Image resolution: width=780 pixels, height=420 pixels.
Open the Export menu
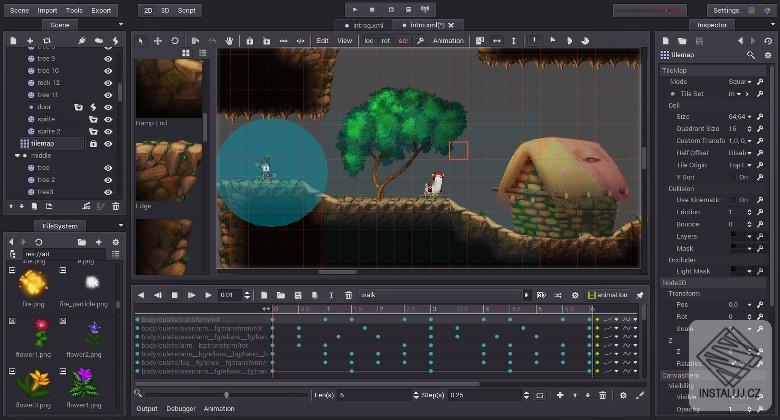click(101, 10)
